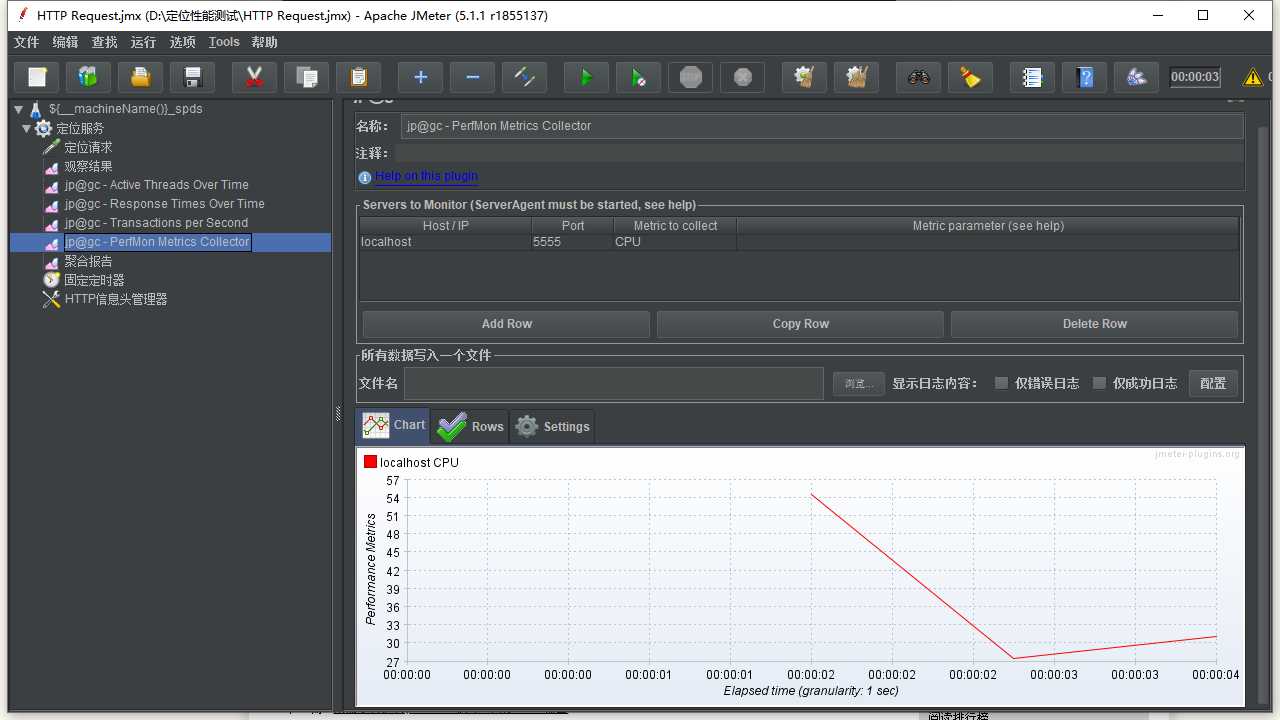The image size is (1280, 720).
Task: Click the yellow warning triangle icon
Action: pos(1252,77)
